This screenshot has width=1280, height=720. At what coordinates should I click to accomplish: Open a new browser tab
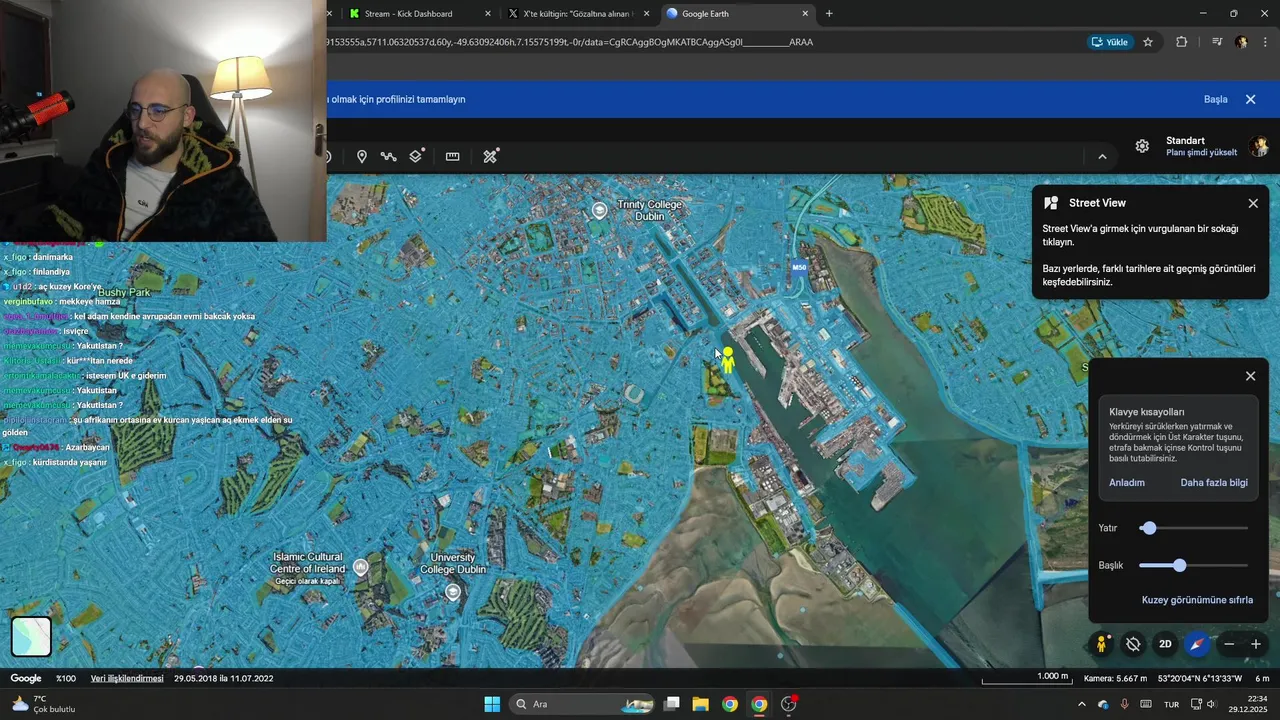tap(829, 14)
